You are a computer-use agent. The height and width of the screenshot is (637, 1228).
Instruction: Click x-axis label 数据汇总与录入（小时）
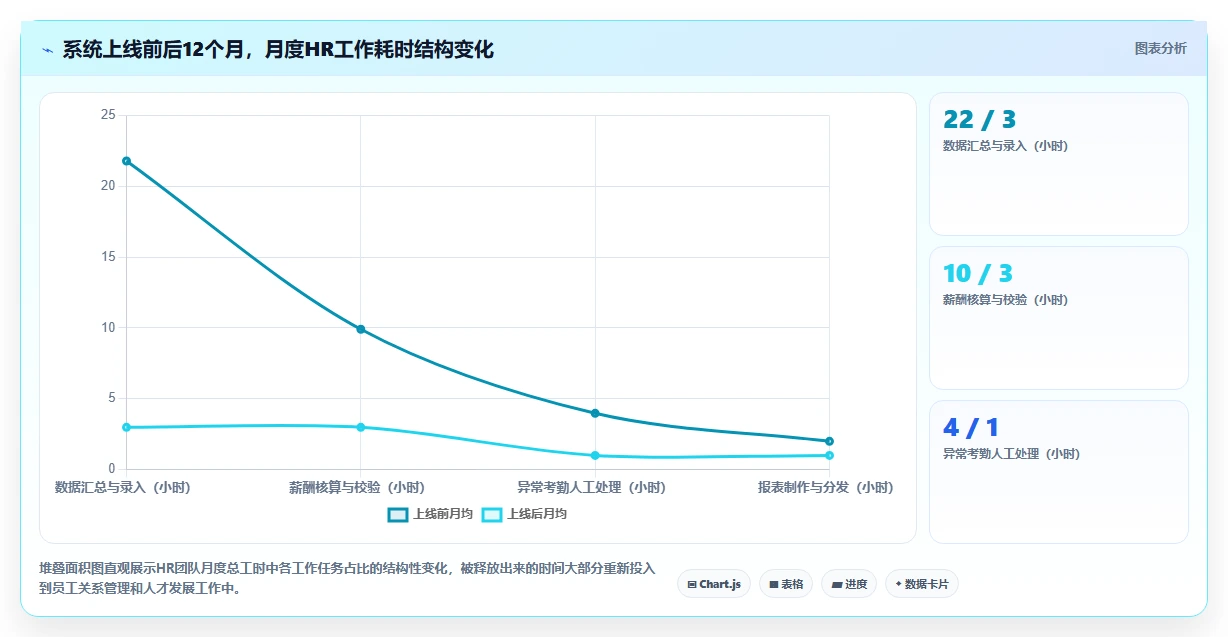click(x=122, y=488)
